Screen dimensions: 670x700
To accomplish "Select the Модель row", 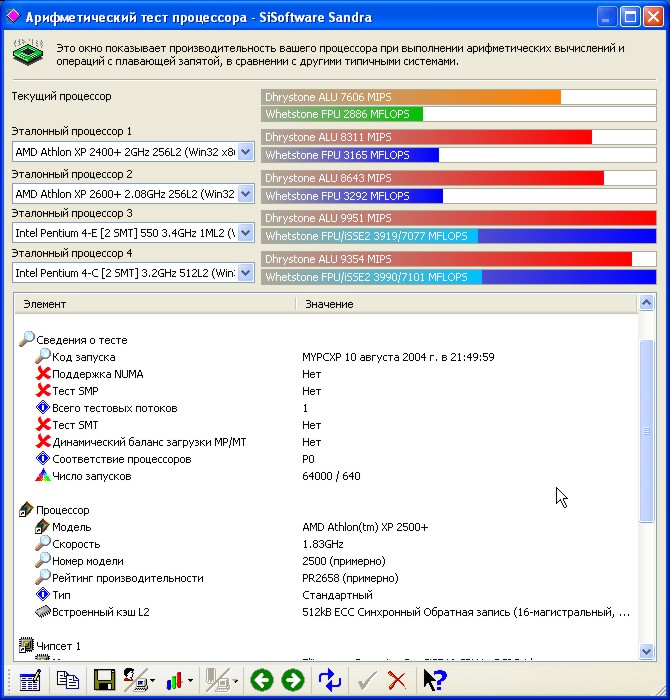I will [x=326, y=526].
